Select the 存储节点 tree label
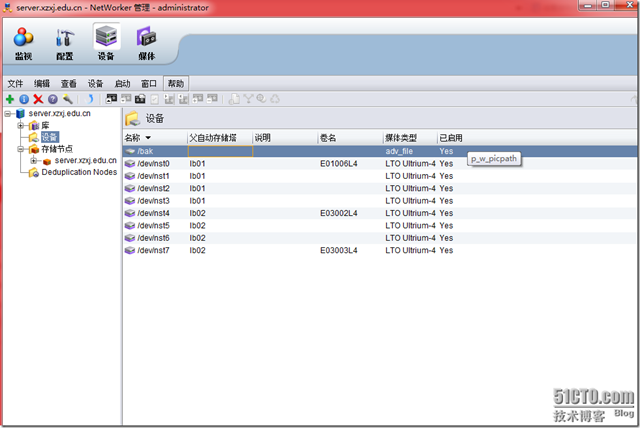The height and width of the screenshot is (428, 640). (57, 149)
